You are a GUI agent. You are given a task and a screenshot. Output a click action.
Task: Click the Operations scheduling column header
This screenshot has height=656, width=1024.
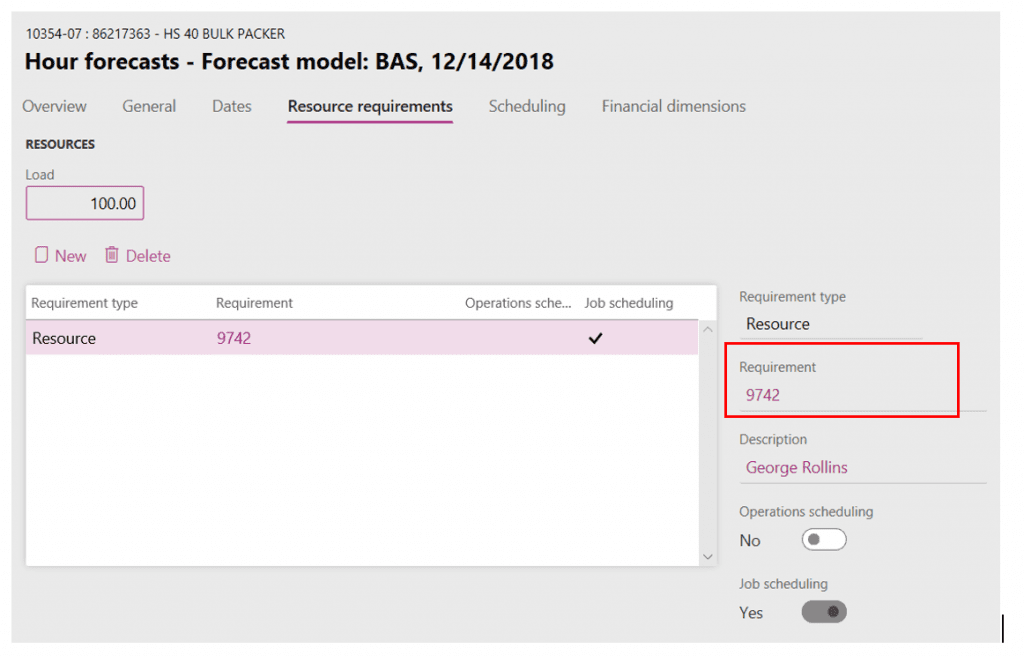click(517, 303)
